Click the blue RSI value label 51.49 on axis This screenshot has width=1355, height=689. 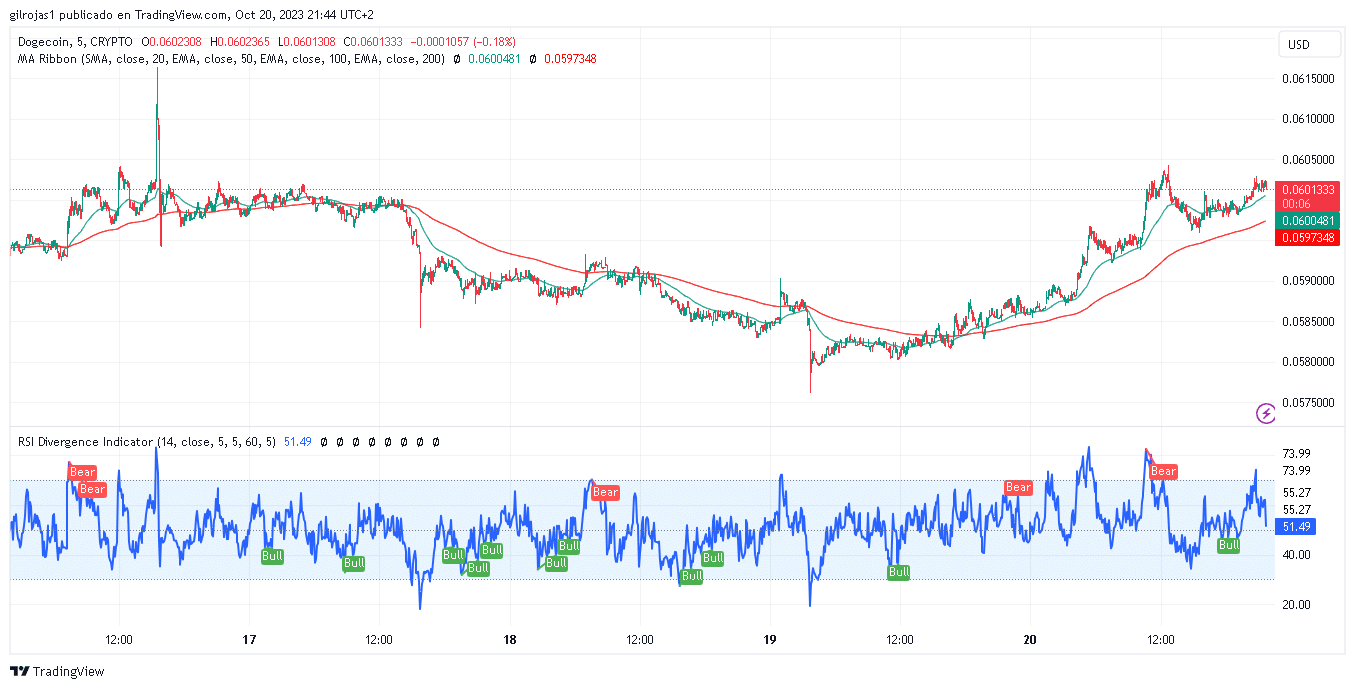pyautogui.click(x=1297, y=527)
